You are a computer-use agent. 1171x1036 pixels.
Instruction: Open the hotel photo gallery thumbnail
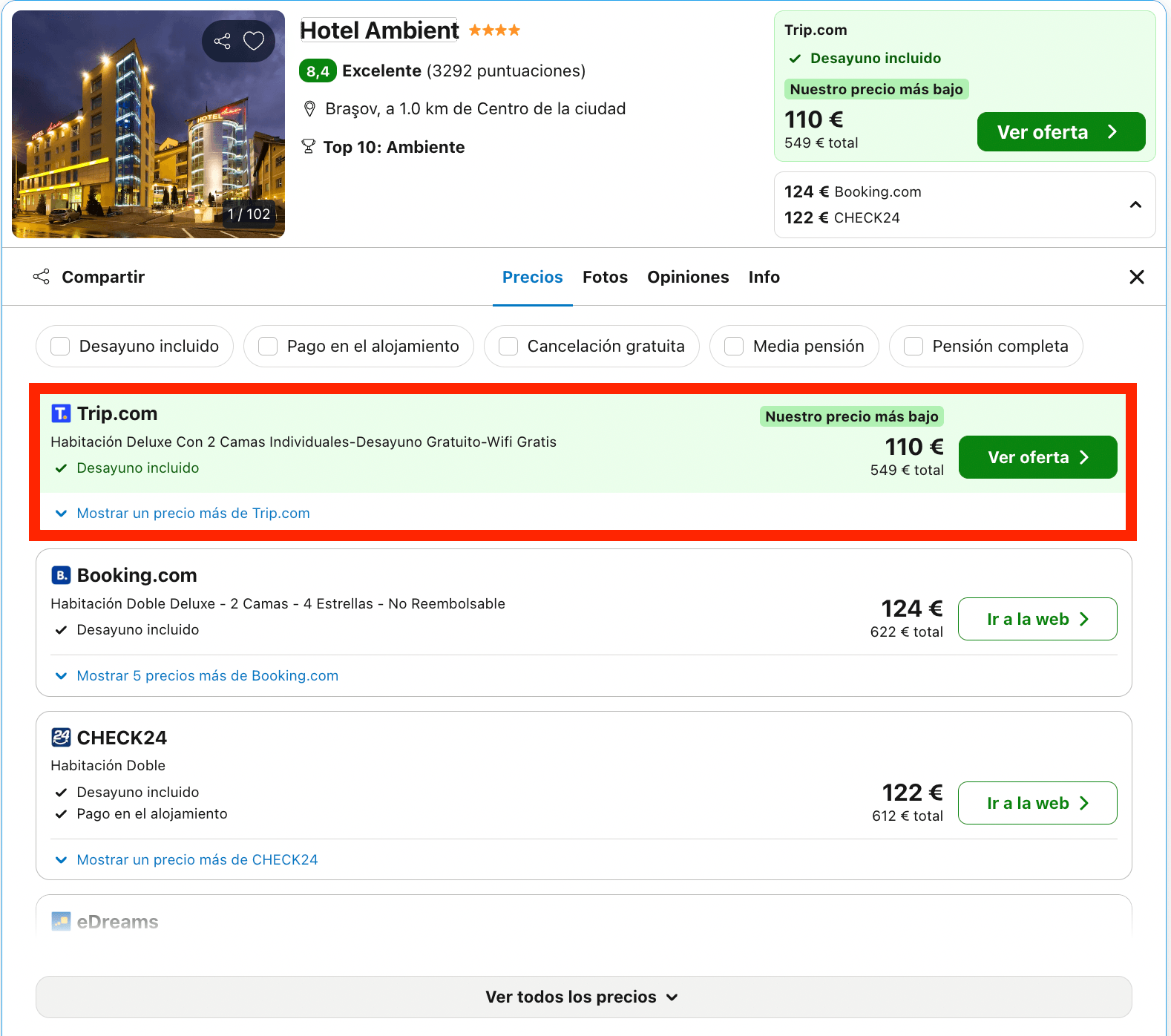click(x=148, y=124)
